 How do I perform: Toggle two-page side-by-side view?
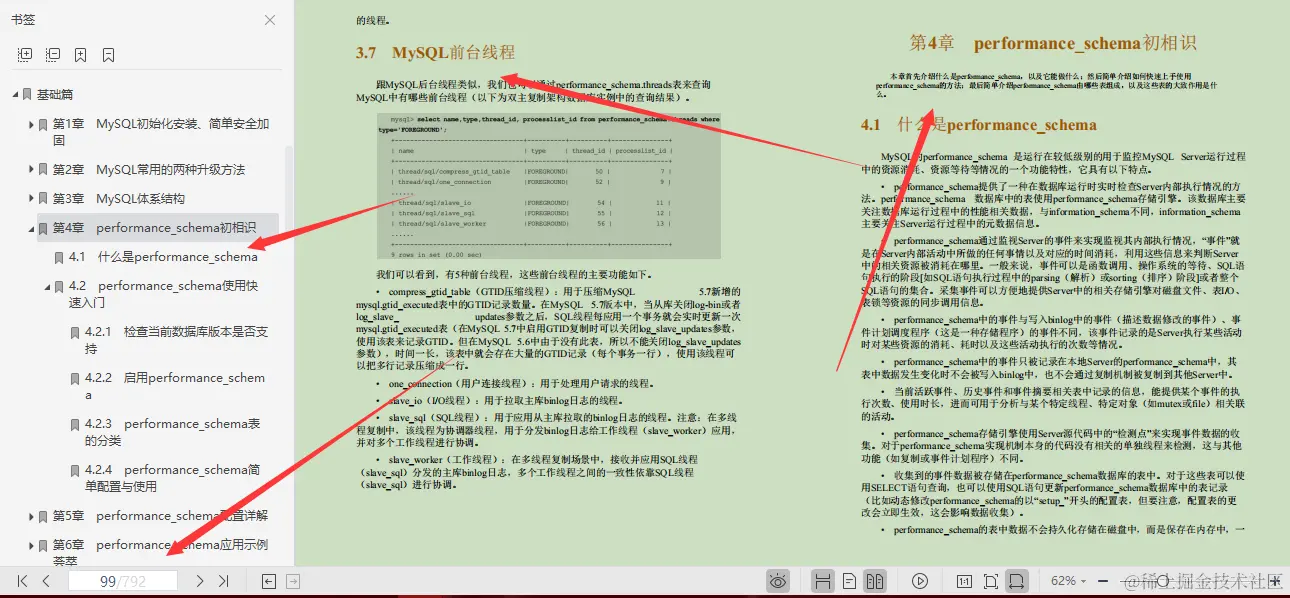click(875, 580)
